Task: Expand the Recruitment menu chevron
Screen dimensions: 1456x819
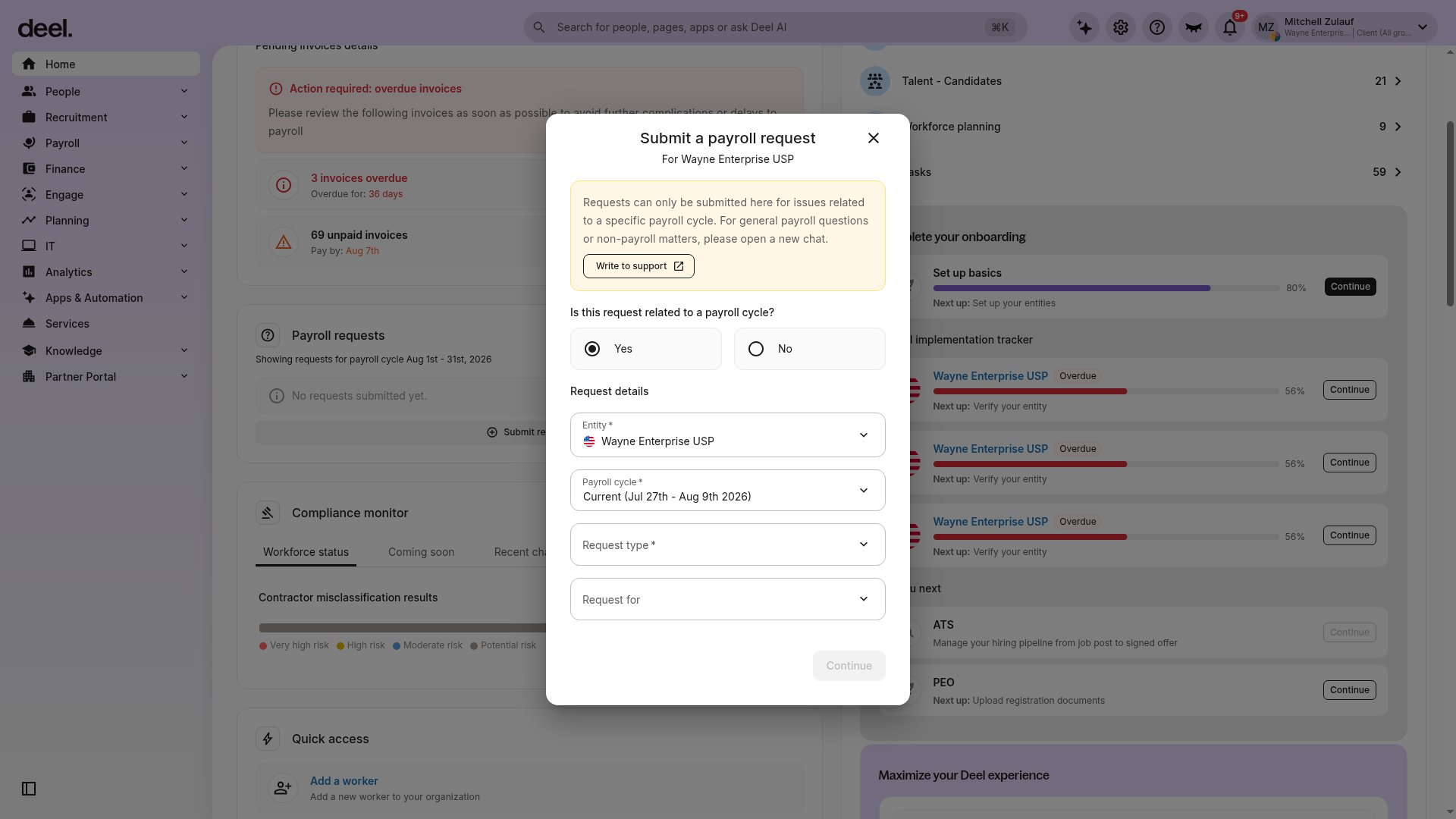Action: pos(184,117)
